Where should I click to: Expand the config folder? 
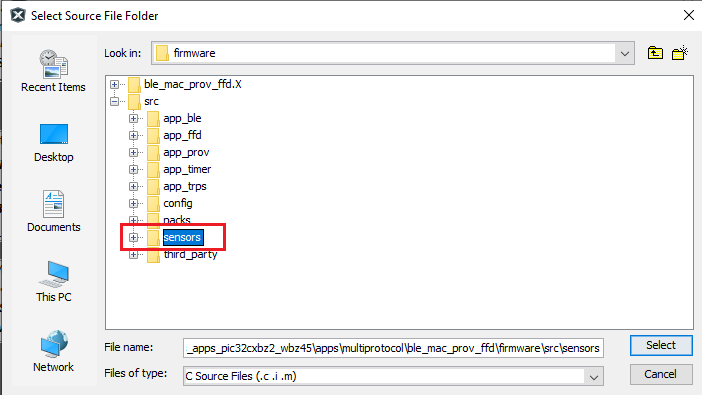coord(133,203)
